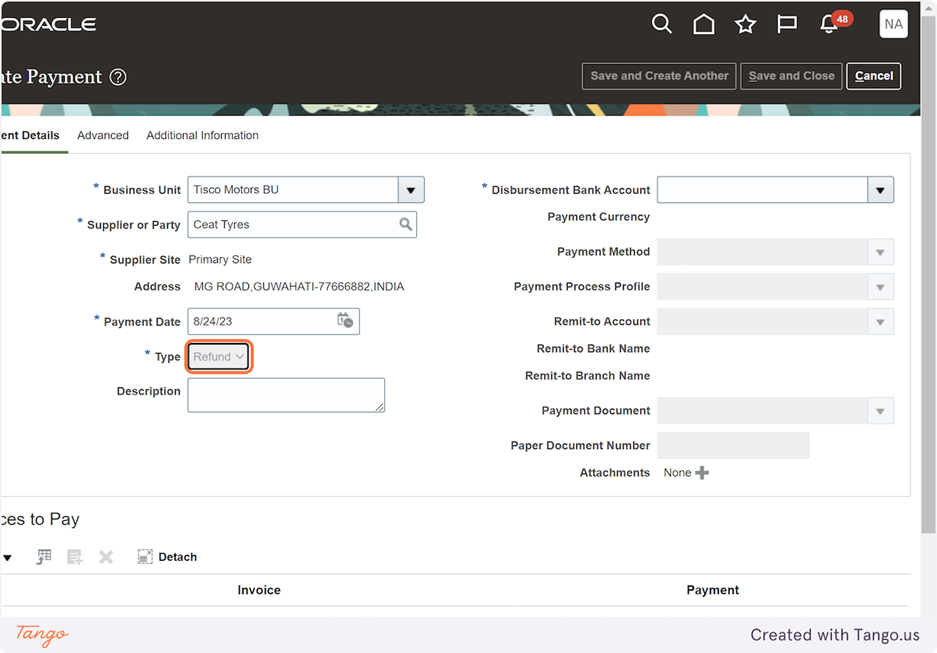Click the address text MG ROAD,GUWAHATI
Viewport: 937px width, 653px height.
299,287
